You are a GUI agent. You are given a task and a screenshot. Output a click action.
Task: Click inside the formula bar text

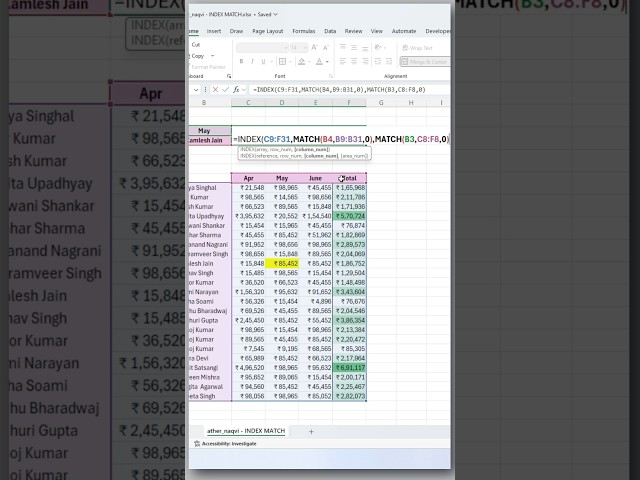point(339,89)
